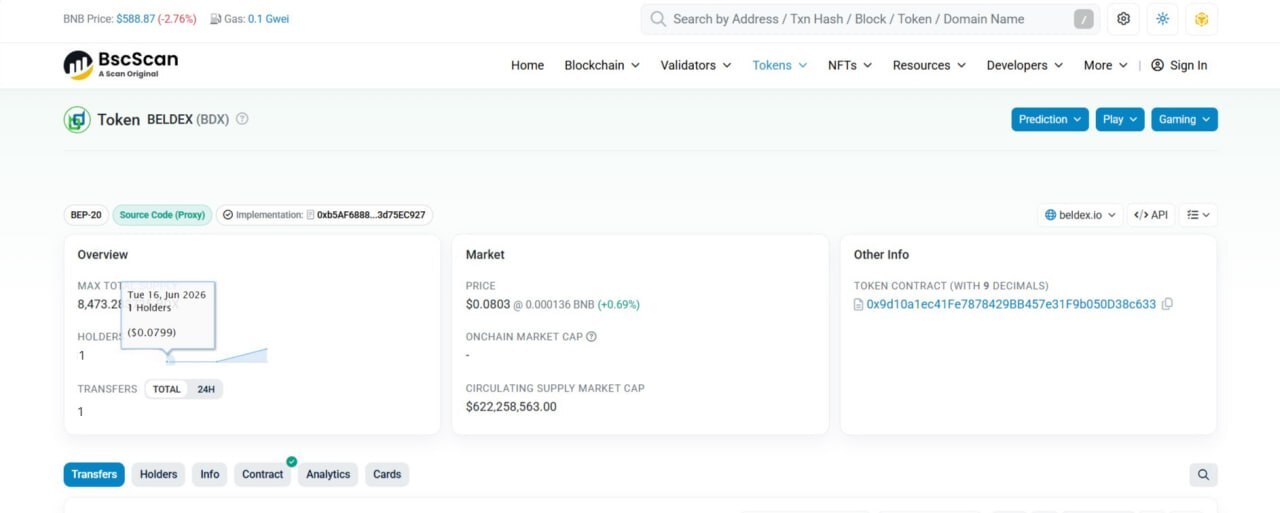Click the API code button

(1151, 215)
